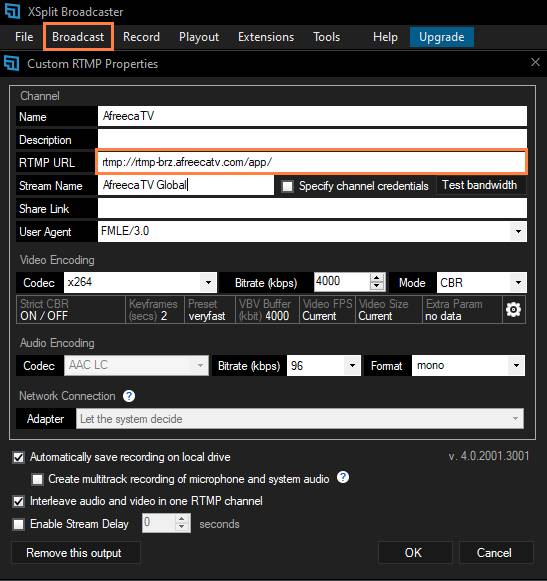Click the Cancel button
547x581 pixels.
coord(496,553)
